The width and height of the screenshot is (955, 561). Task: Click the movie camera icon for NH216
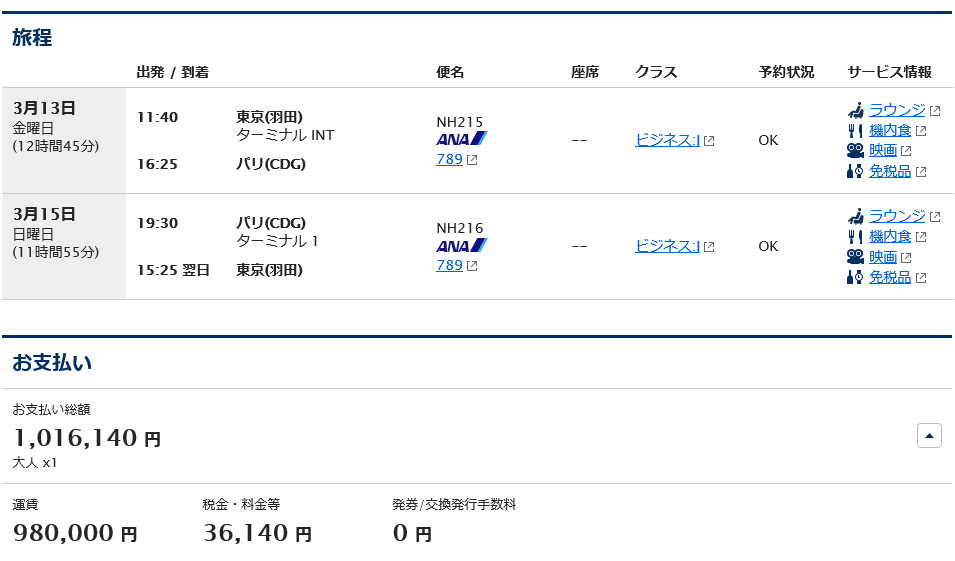[x=855, y=256]
